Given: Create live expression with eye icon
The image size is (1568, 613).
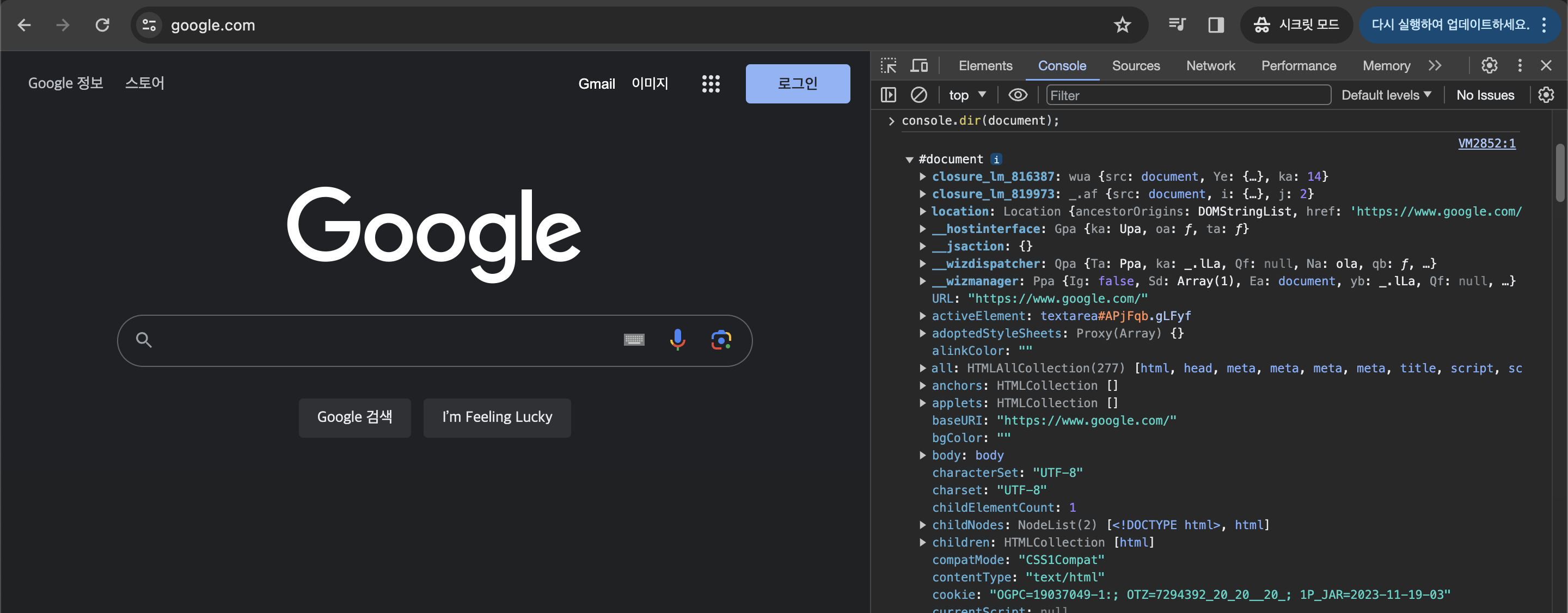Looking at the screenshot, I should (x=1018, y=95).
